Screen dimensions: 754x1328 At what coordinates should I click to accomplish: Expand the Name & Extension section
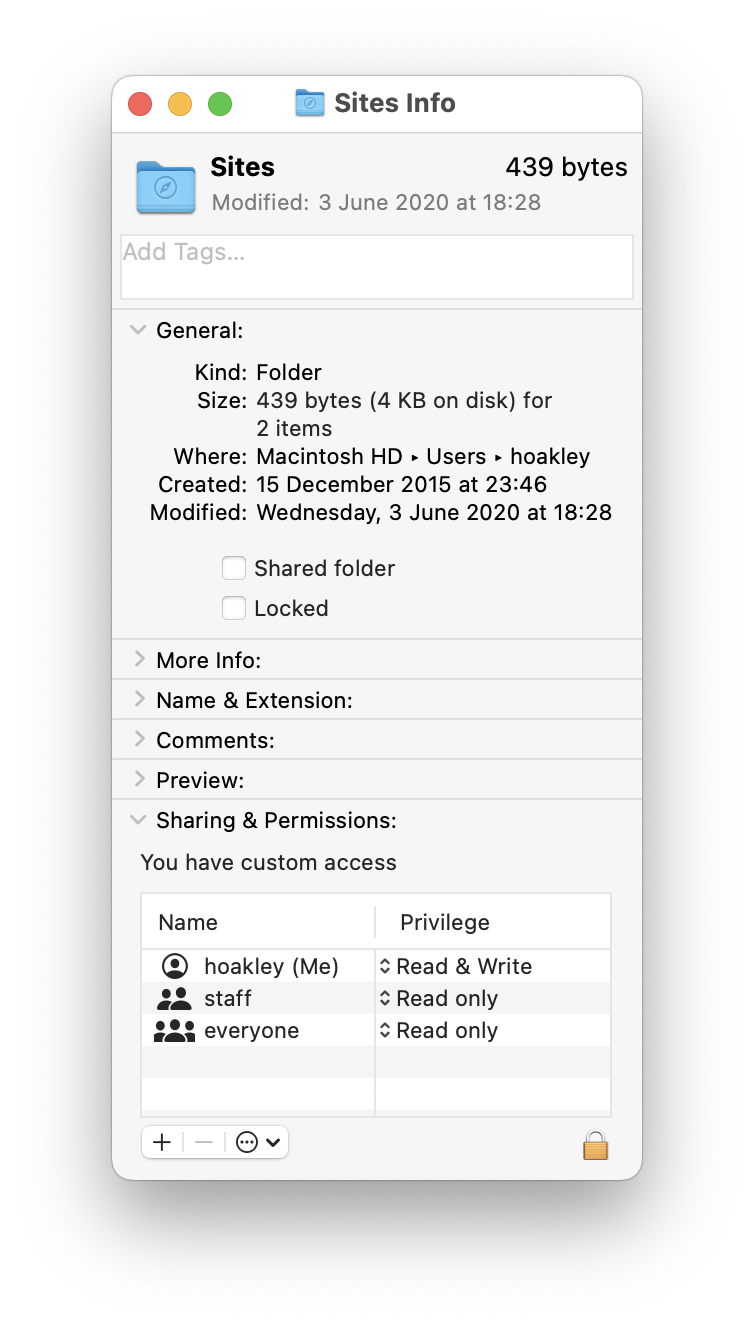click(140, 699)
